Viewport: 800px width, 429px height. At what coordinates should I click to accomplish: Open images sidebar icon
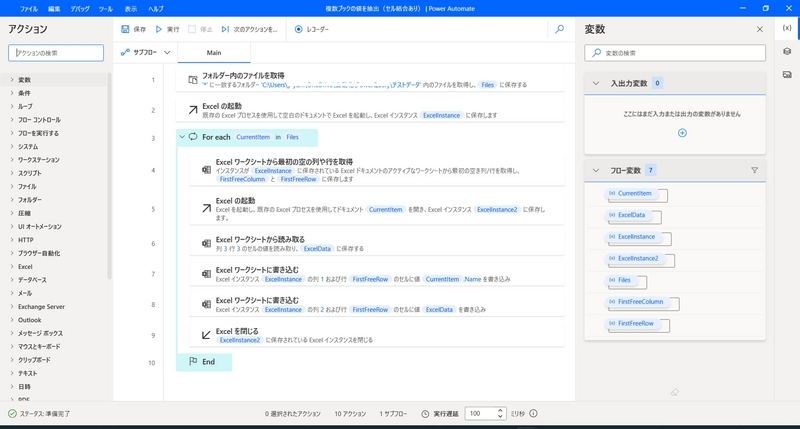[787, 74]
